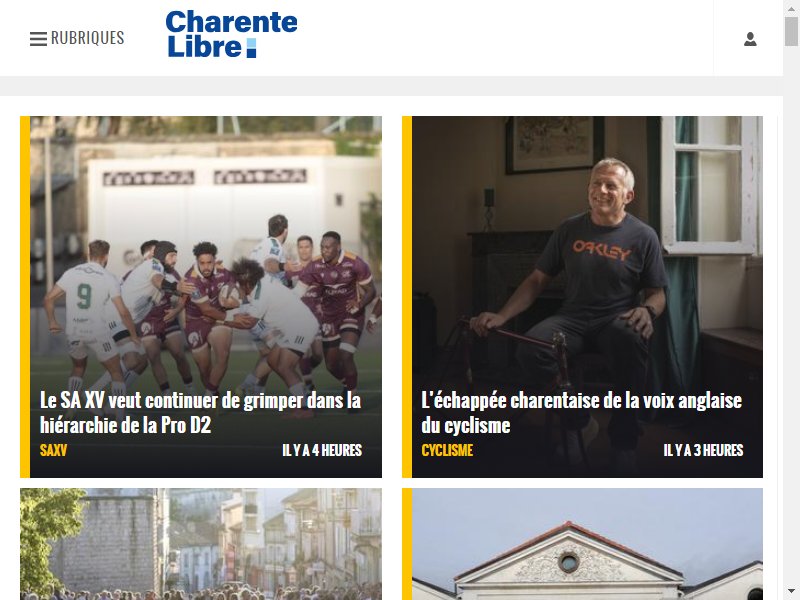Click the scrollbar up arrow

tap(791, 7)
